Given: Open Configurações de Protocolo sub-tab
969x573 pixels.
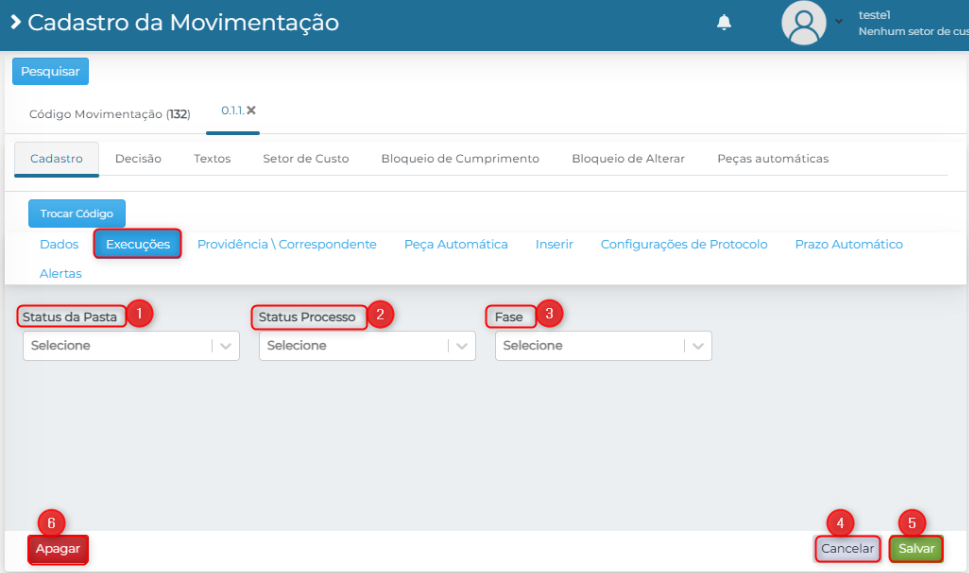Looking at the screenshot, I should [x=684, y=244].
